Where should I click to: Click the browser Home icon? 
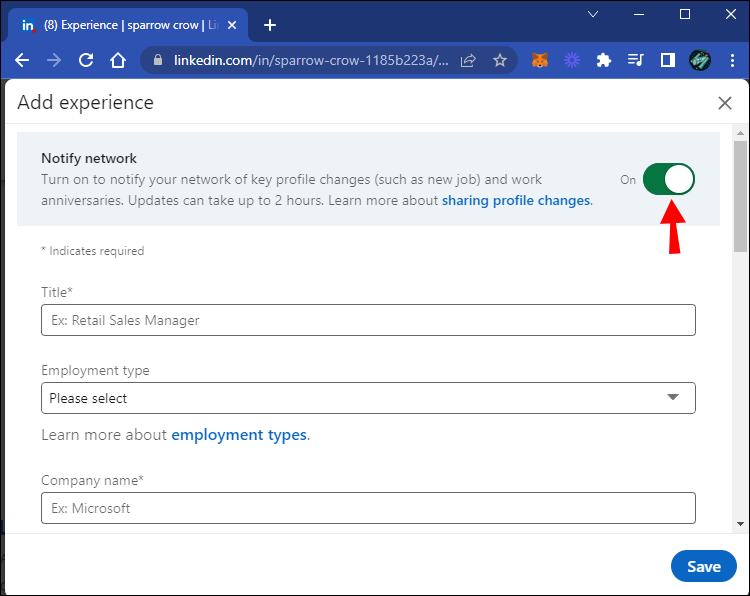pyautogui.click(x=118, y=60)
